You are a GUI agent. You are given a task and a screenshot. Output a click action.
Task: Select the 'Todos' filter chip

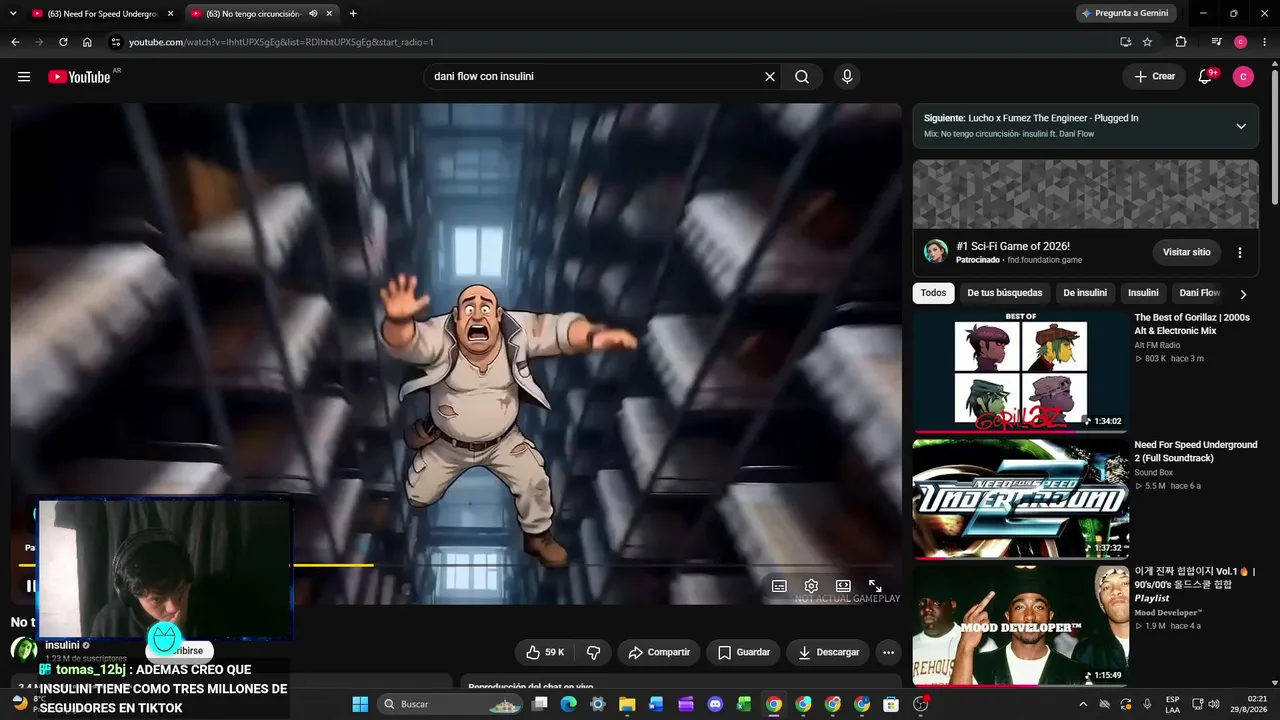[933, 293]
